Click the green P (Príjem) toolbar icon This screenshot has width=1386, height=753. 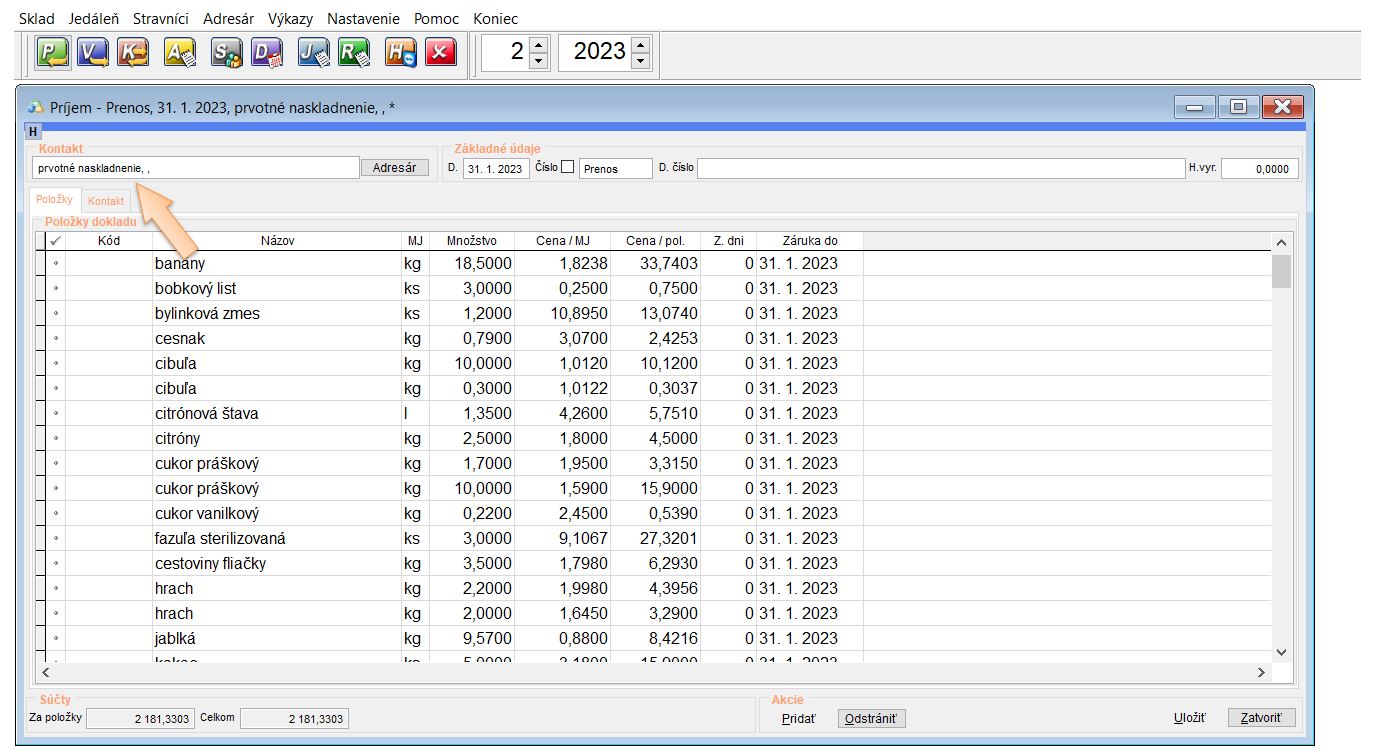pos(51,52)
